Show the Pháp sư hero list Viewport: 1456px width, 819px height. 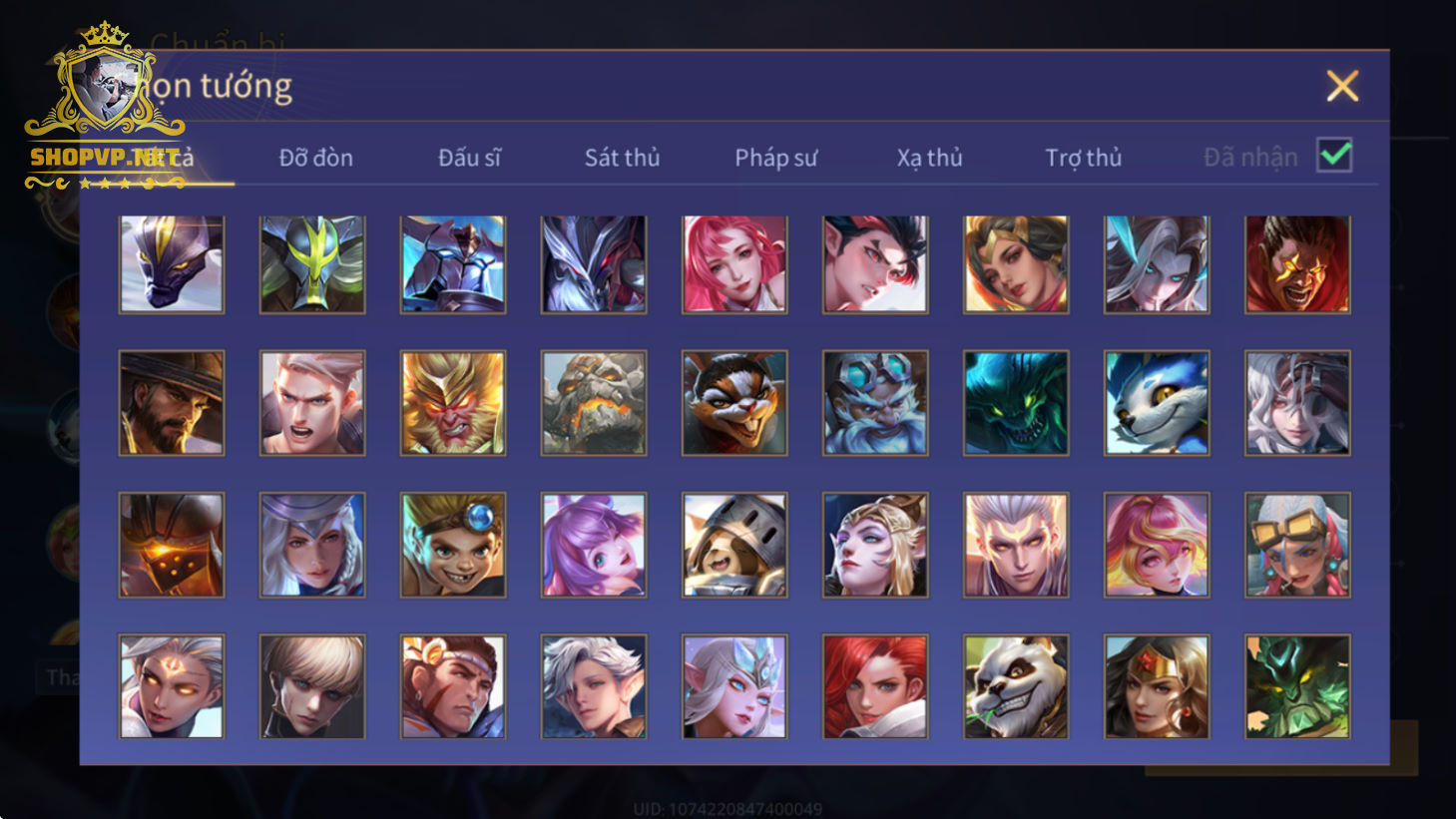(x=775, y=158)
